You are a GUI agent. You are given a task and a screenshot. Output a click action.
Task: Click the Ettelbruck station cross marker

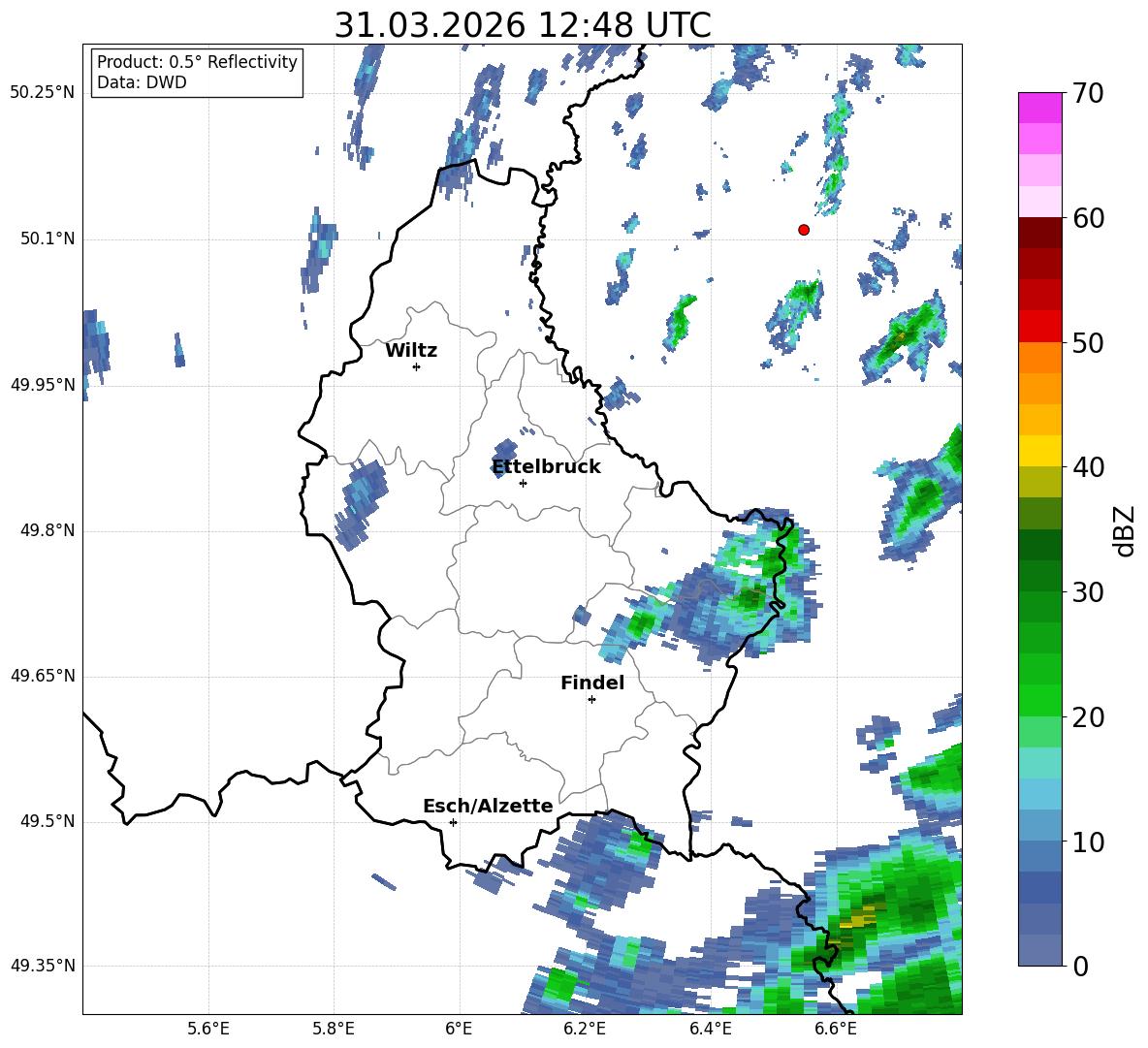(x=523, y=483)
